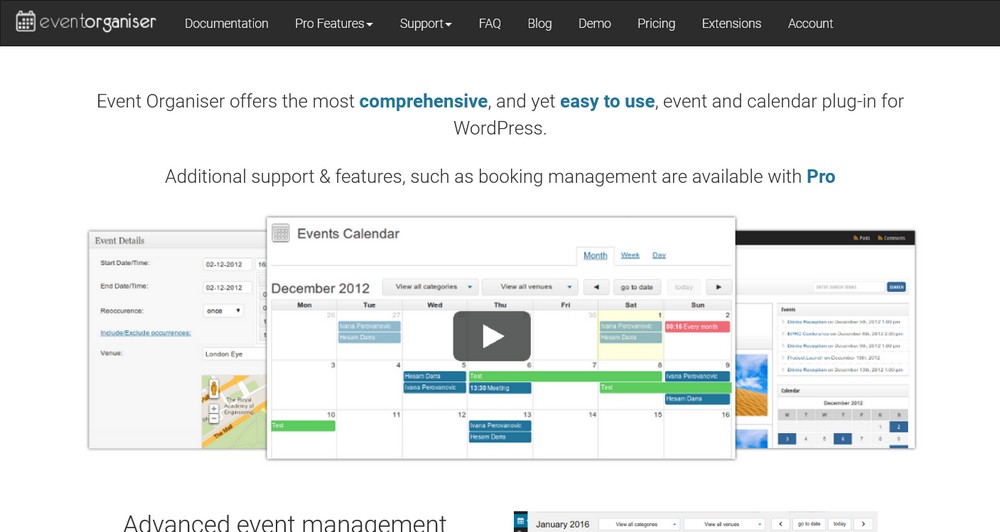The image size is (1000, 532).
Task: View the Pricing page
Action: pos(656,24)
